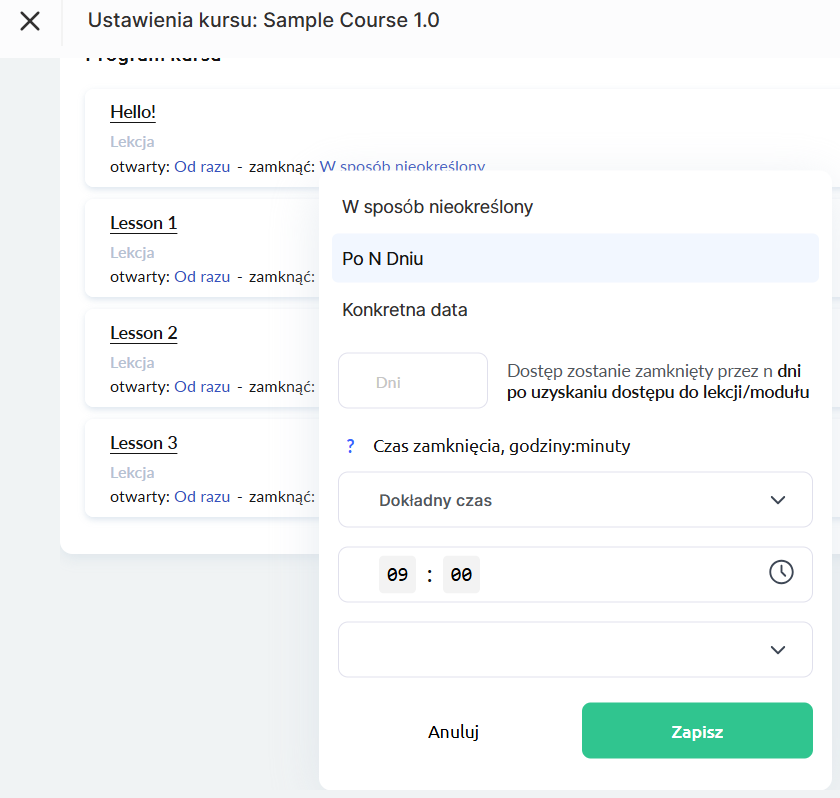Viewport: 840px width, 798px height.
Task: Click the Czas zamknięcia, godziny:minuty label
Action: click(501, 446)
